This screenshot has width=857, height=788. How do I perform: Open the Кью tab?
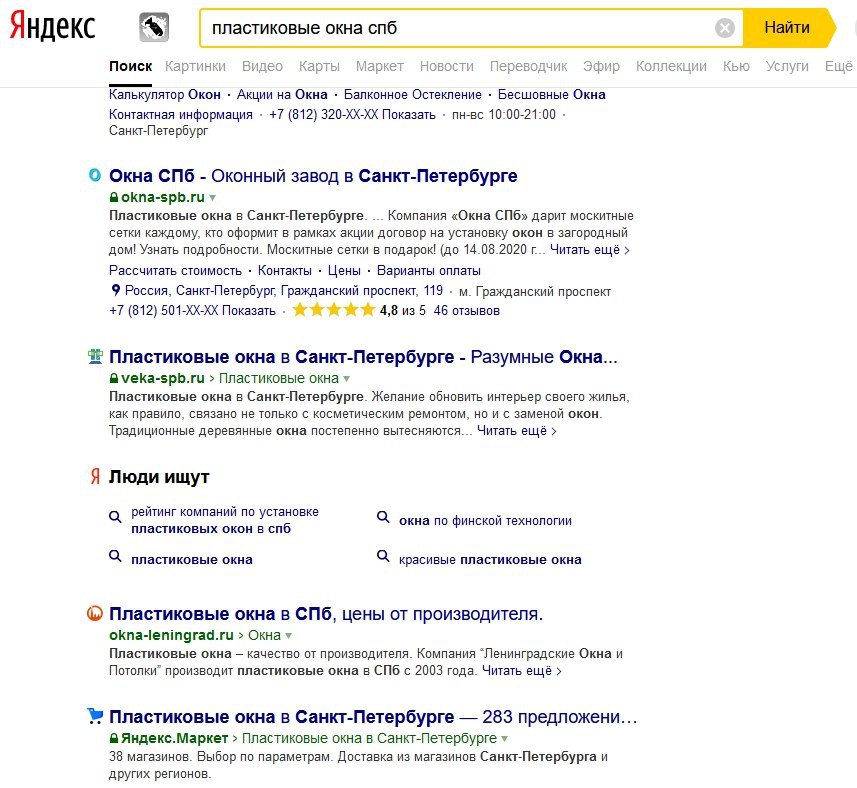(736, 66)
